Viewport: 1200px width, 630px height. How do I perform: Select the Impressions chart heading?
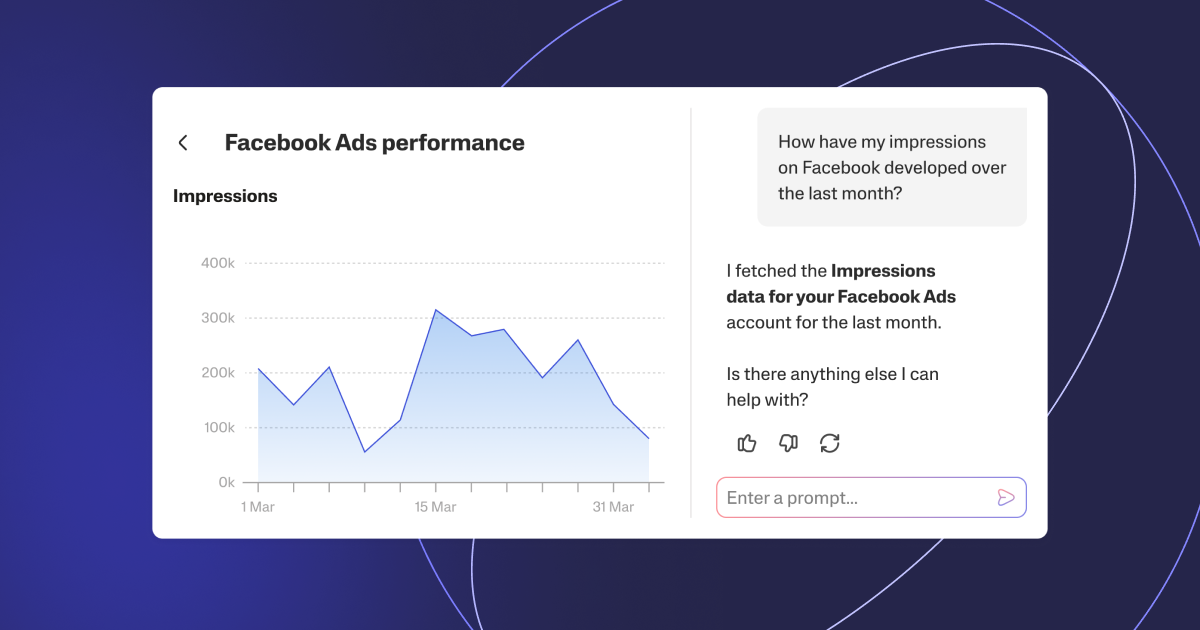pyautogui.click(x=225, y=196)
